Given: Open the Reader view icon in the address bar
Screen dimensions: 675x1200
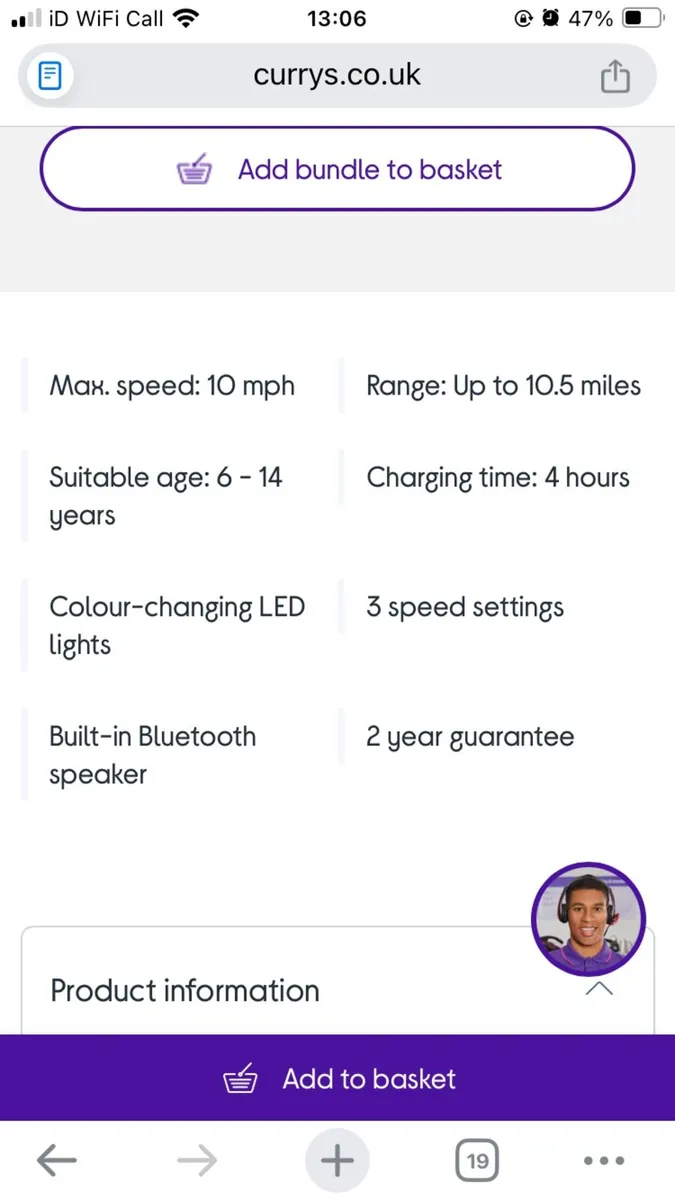Looking at the screenshot, I should pos(49,75).
